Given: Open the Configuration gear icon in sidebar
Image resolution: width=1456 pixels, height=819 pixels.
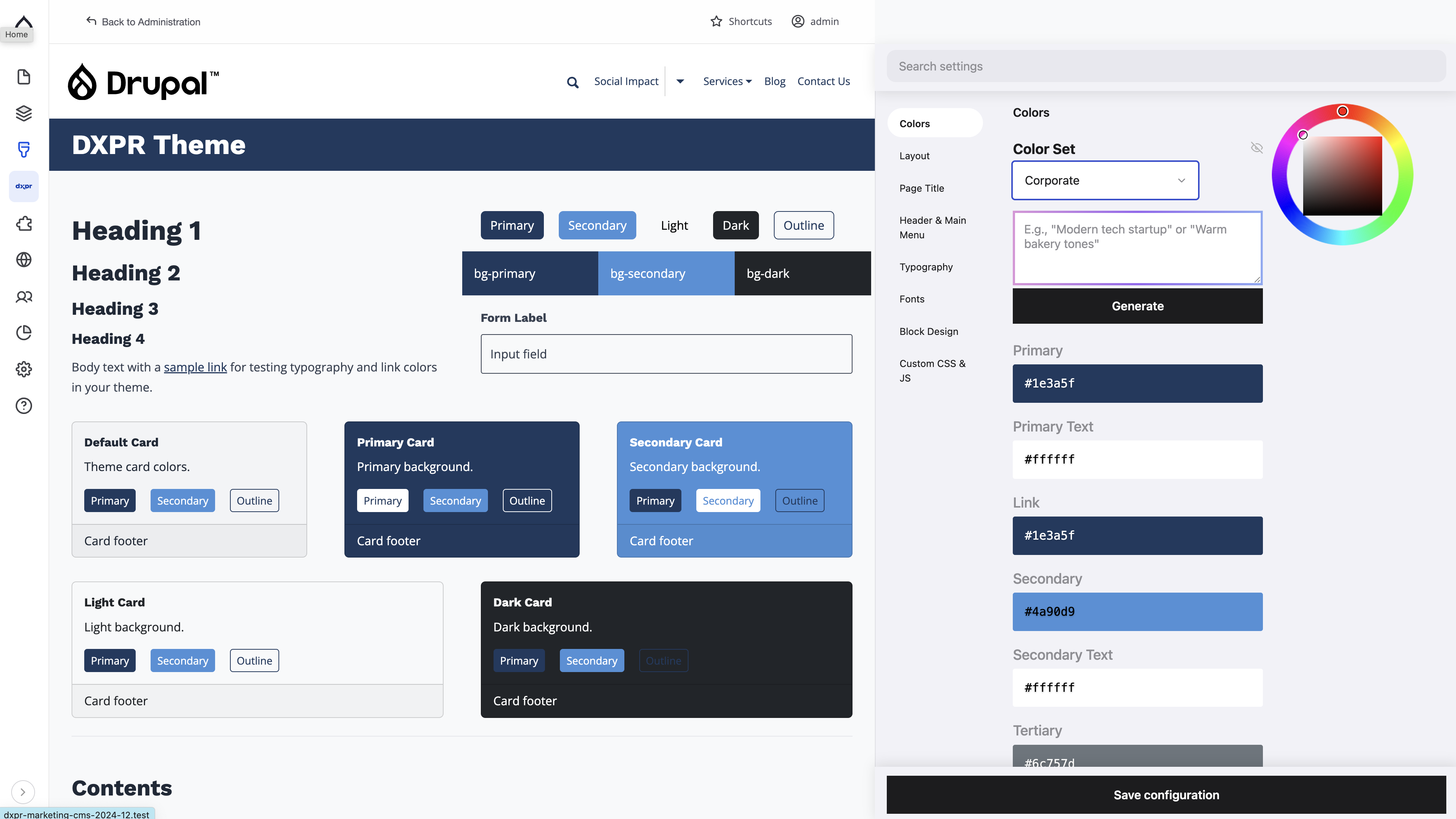Looking at the screenshot, I should tap(24, 369).
